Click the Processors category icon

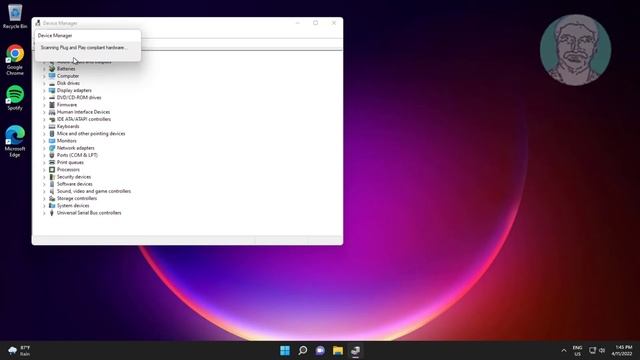click(x=52, y=170)
